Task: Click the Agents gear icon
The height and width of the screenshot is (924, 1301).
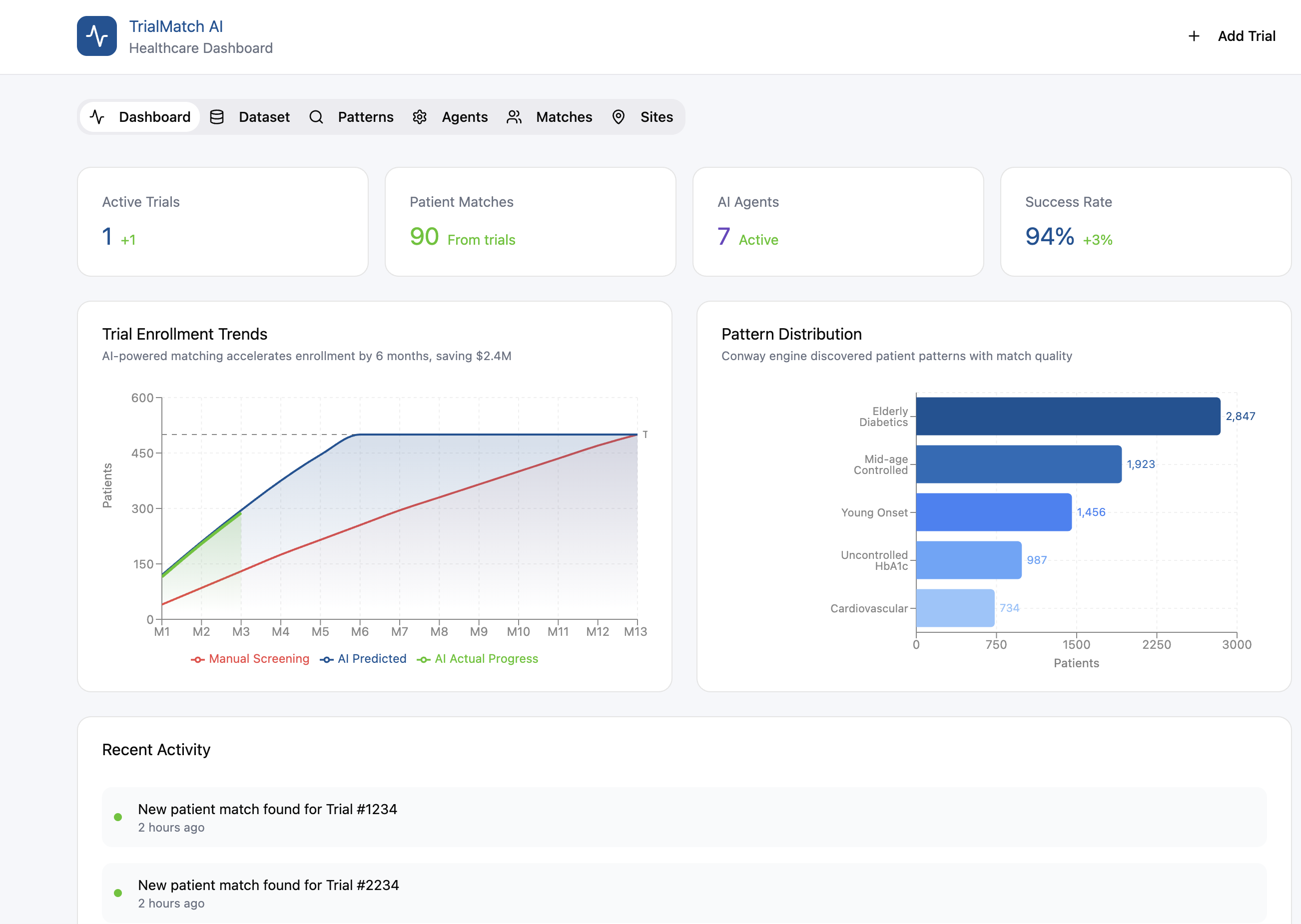Action: coord(420,117)
